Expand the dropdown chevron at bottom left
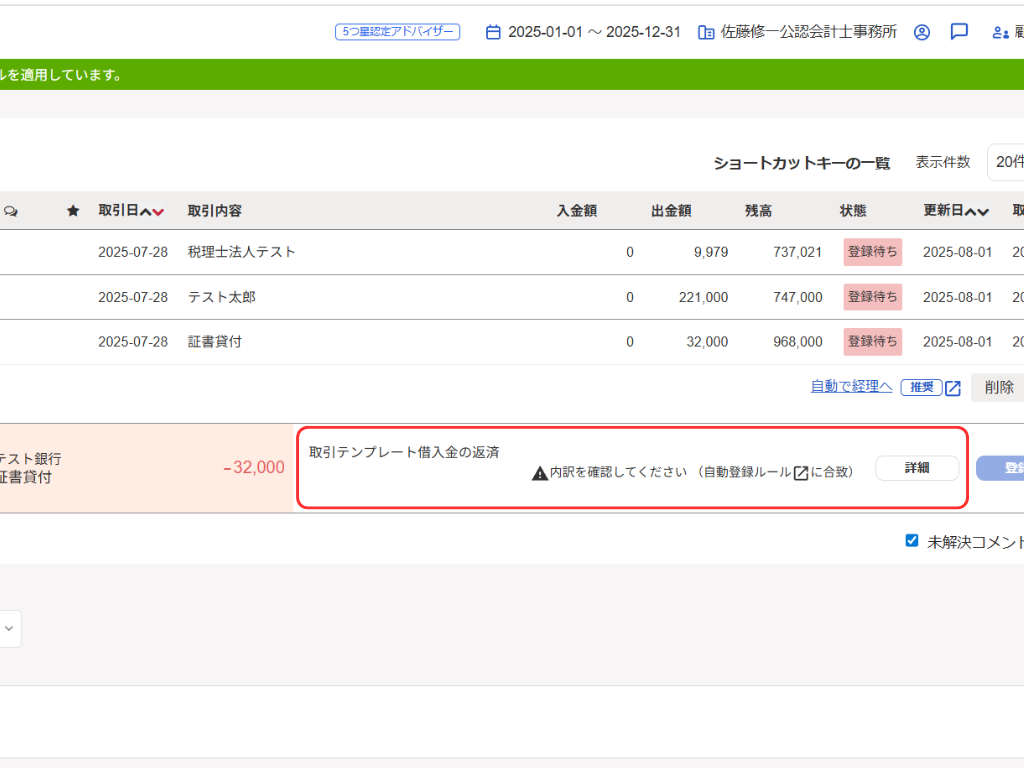The height and width of the screenshot is (768, 1024). [9, 629]
